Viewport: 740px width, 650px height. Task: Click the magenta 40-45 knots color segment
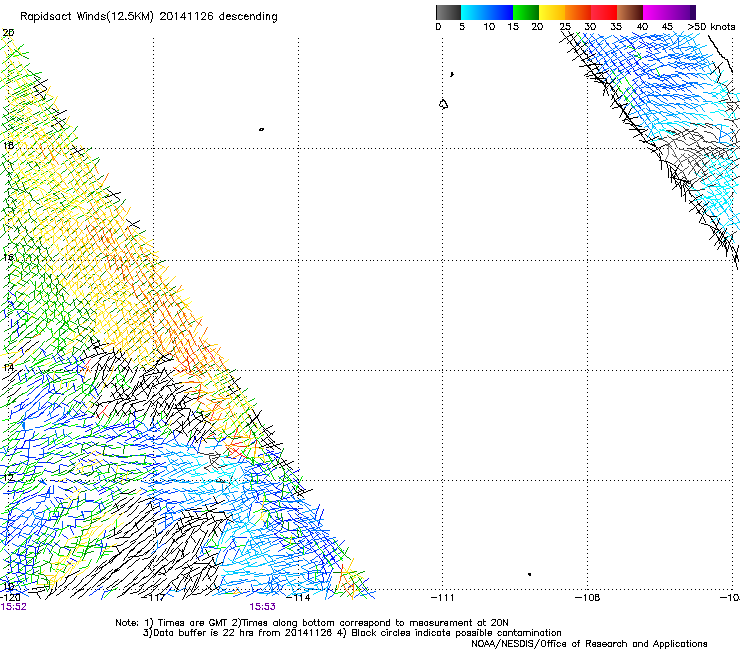pos(656,12)
